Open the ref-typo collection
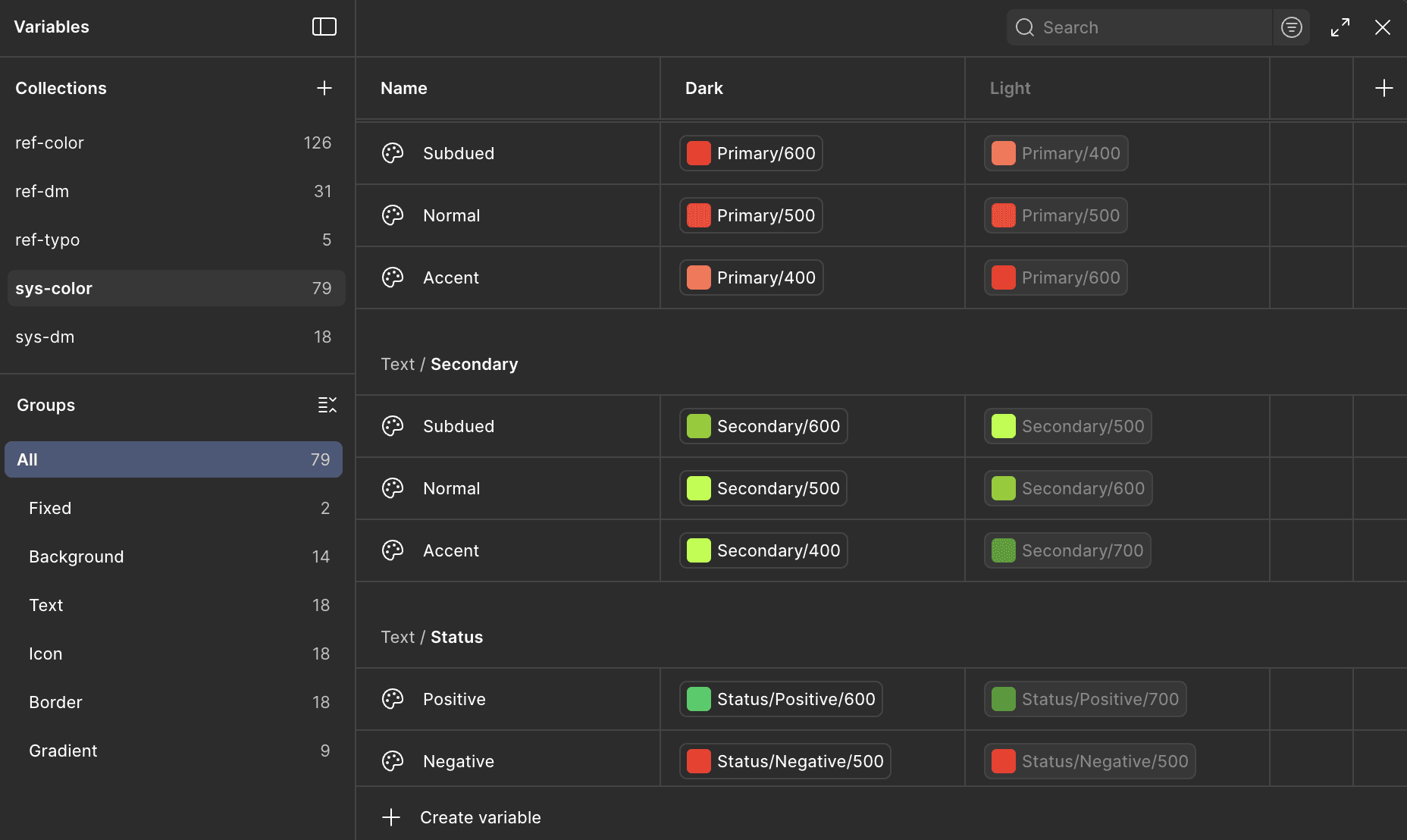Viewport: 1407px width, 840px height. [x=177, y=240]
